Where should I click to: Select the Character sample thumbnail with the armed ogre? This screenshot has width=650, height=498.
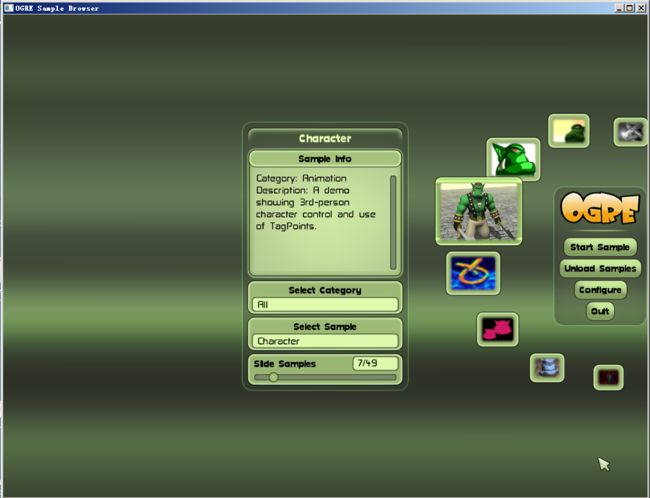coord(478,211)
